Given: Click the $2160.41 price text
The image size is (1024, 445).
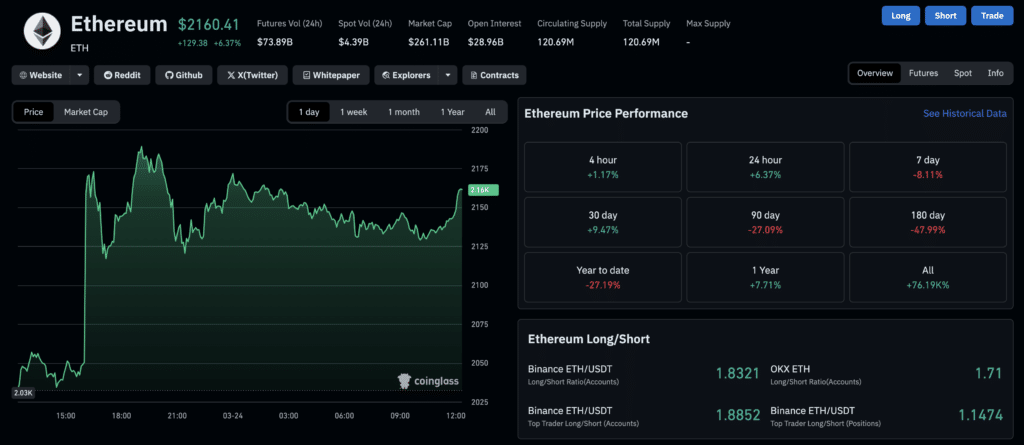Looking at the screenshot, I should 208,25.
